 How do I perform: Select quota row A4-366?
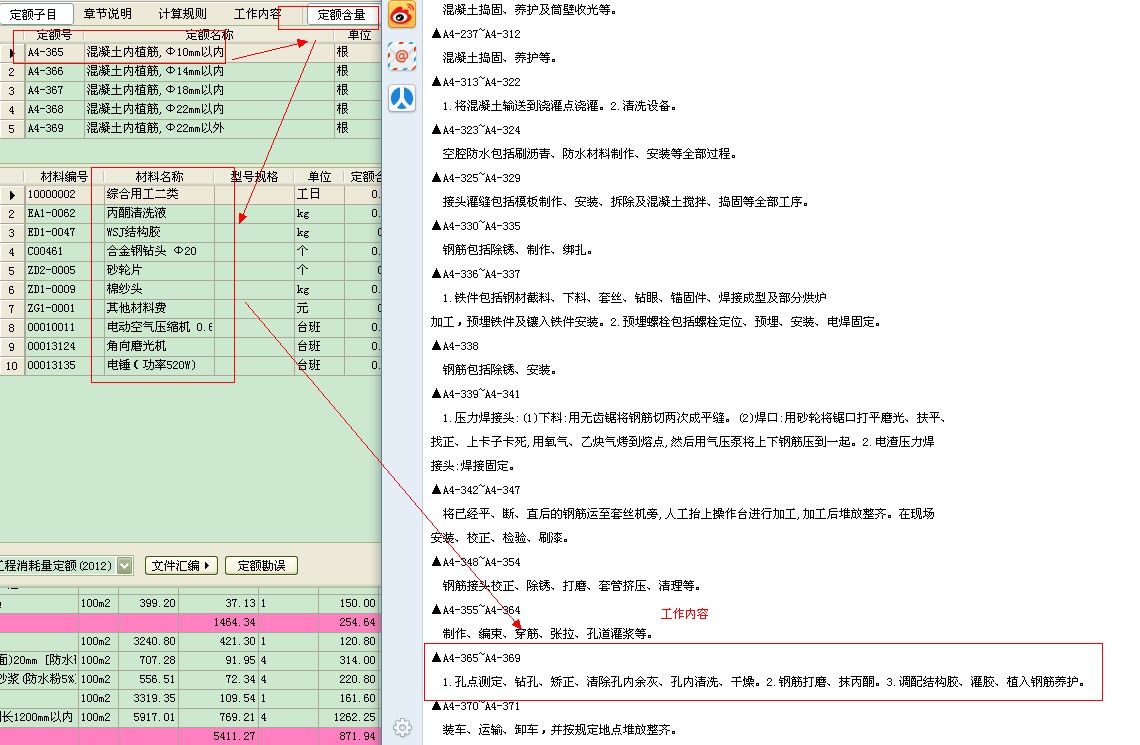[x=190, y=71]
